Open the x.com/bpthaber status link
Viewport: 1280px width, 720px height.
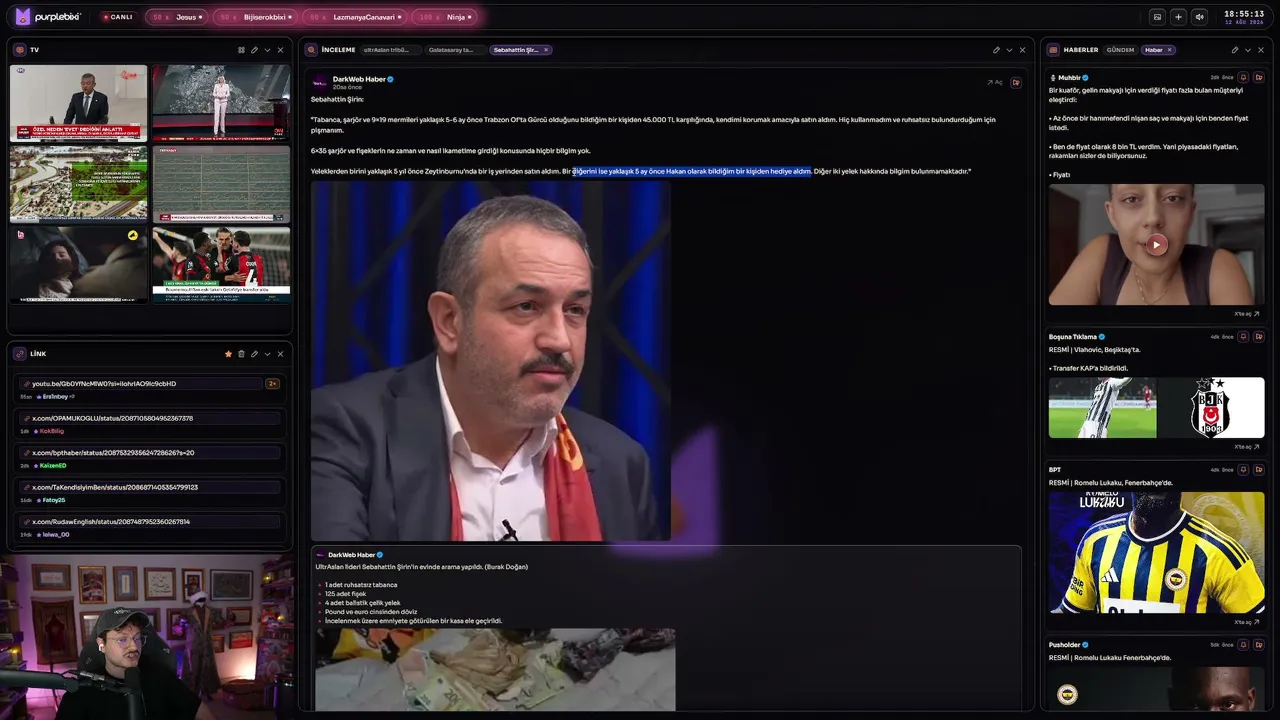[150, 453]
